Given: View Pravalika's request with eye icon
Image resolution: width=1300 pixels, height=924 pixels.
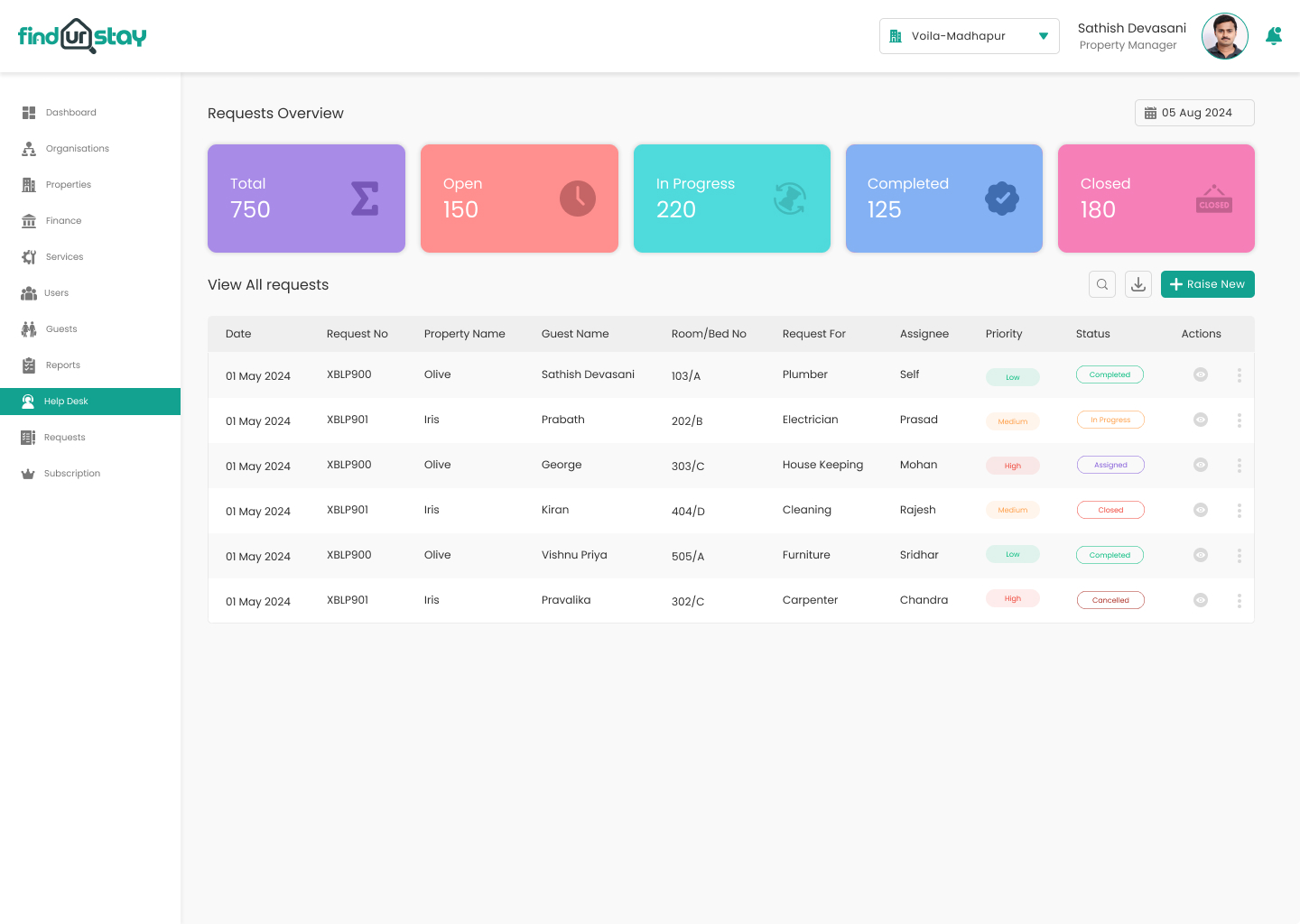Looking at the screenshot, I should pyautogui.click(x=1201, y=600).
